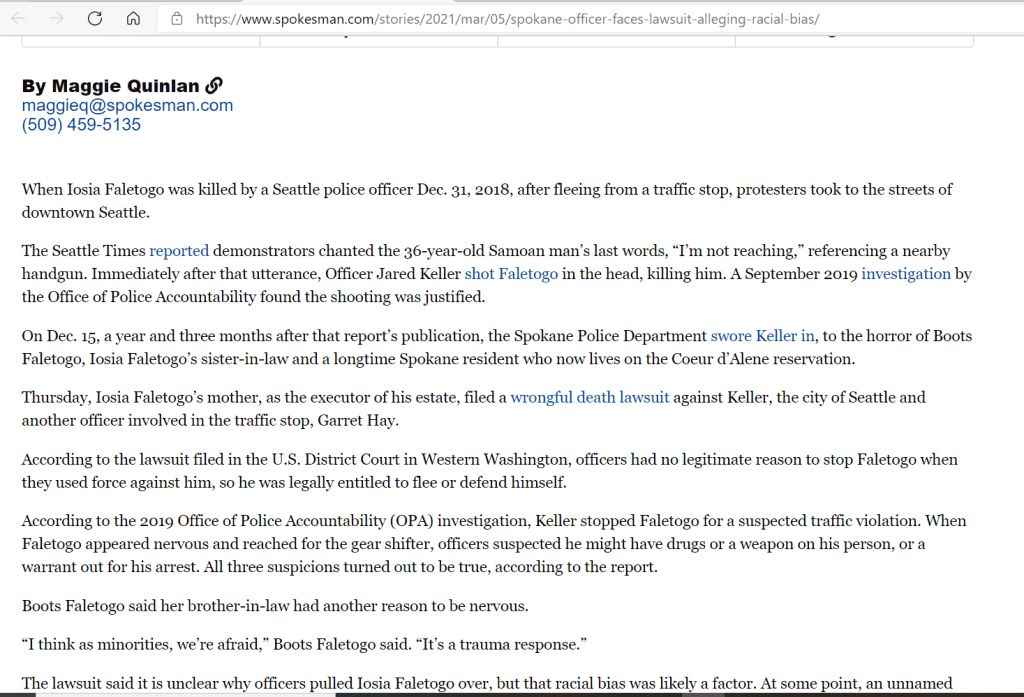Open the Seattle Times "reported" link

click(x=179, y=251)
